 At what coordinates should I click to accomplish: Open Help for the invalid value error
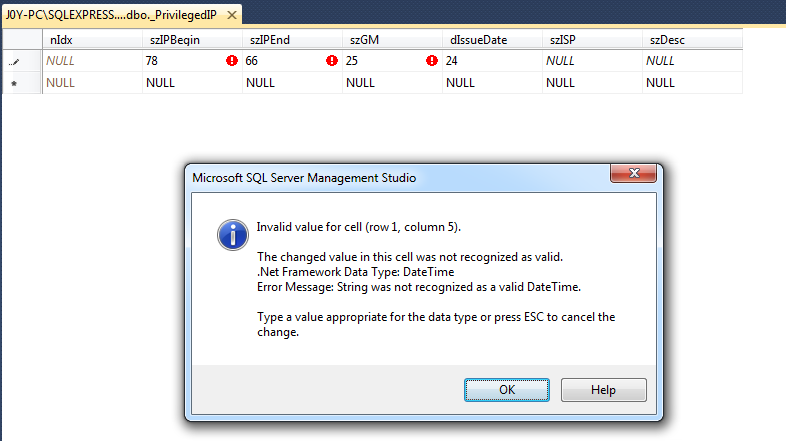pos(604,390)
